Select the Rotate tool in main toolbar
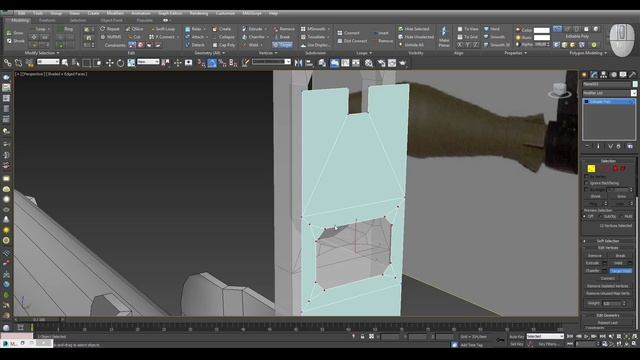This screenshot has height=360, width=640. [120, 63]
